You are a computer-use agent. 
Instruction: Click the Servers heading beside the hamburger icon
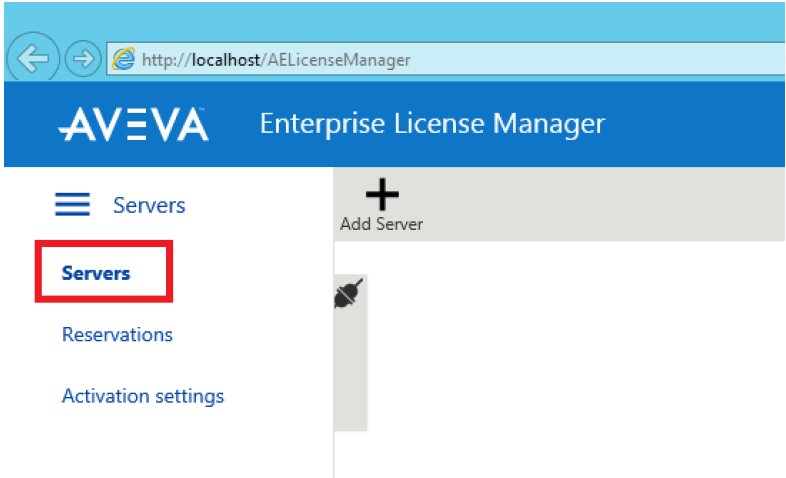point(149,205)
